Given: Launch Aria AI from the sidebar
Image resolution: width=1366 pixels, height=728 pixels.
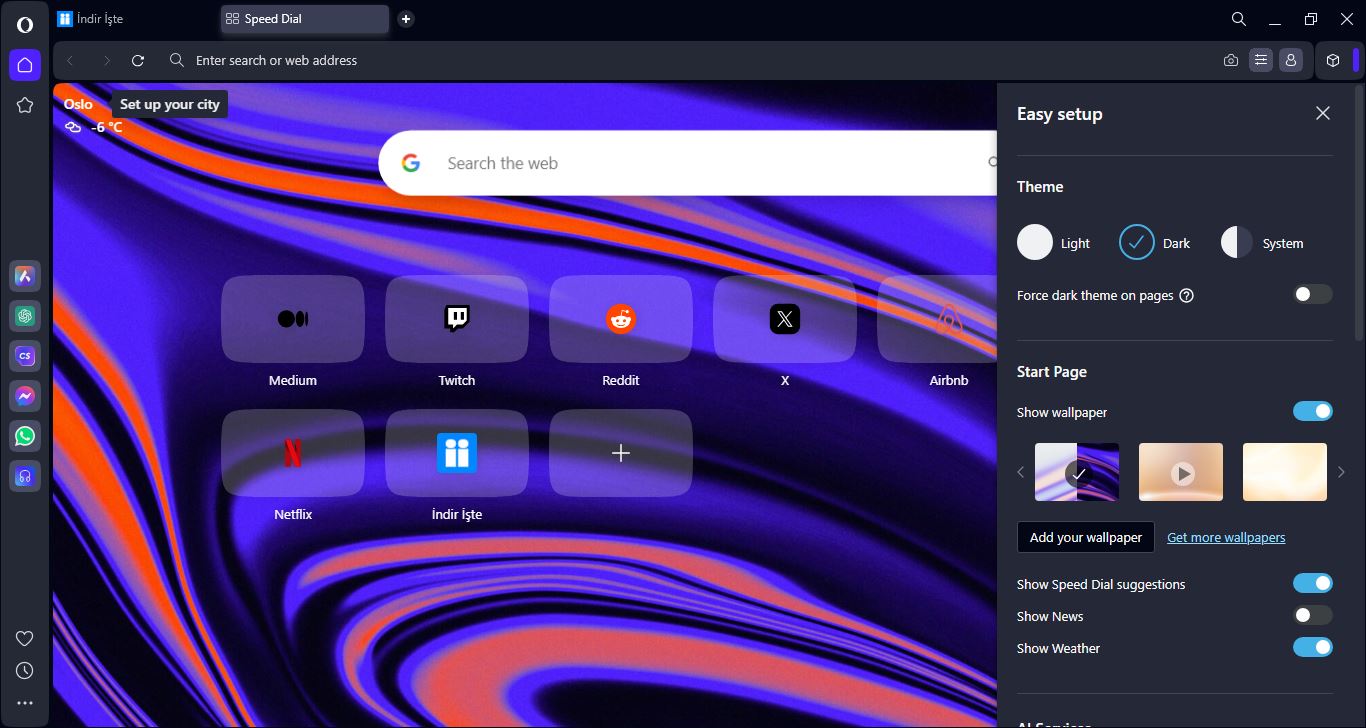Looking at the screenshot, I should (25, 276).
